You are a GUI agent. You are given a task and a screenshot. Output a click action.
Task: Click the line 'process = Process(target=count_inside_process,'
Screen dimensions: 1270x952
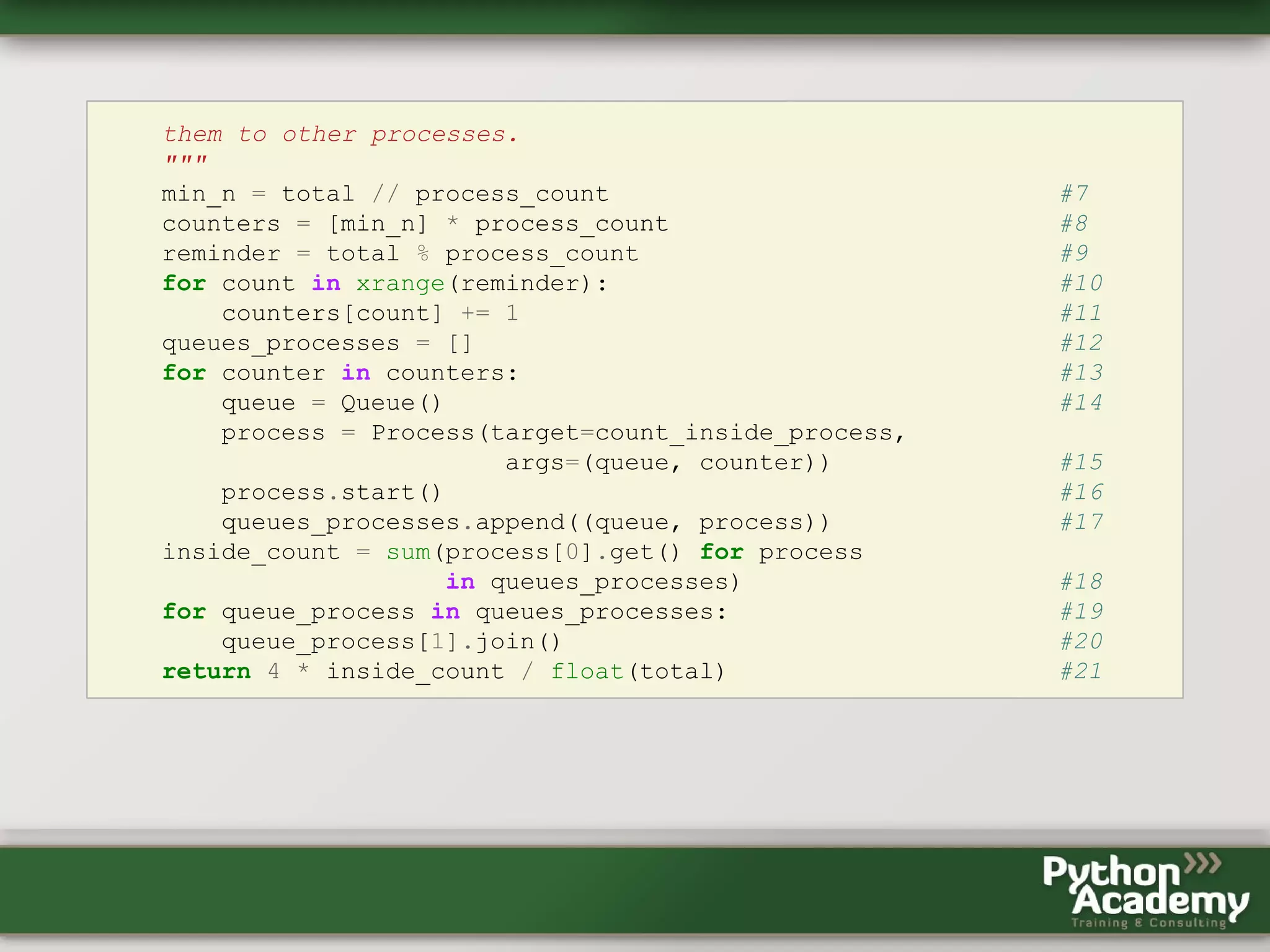point(564,433)
